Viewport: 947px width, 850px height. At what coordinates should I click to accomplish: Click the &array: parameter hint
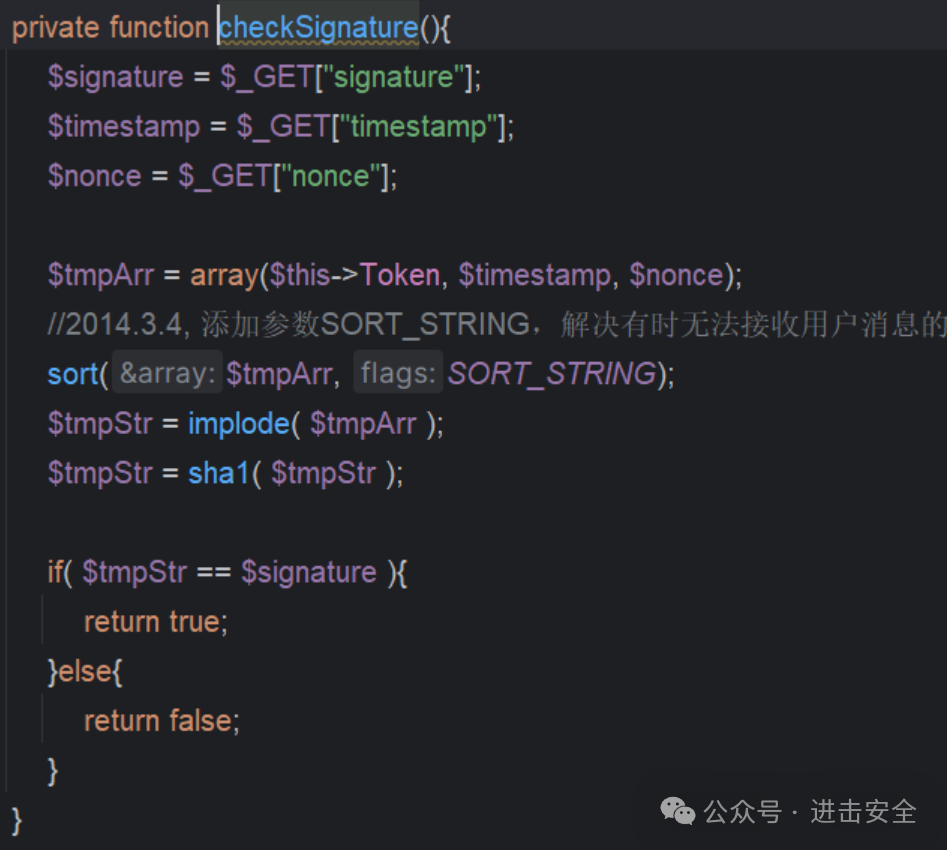[x=167, y=373]
